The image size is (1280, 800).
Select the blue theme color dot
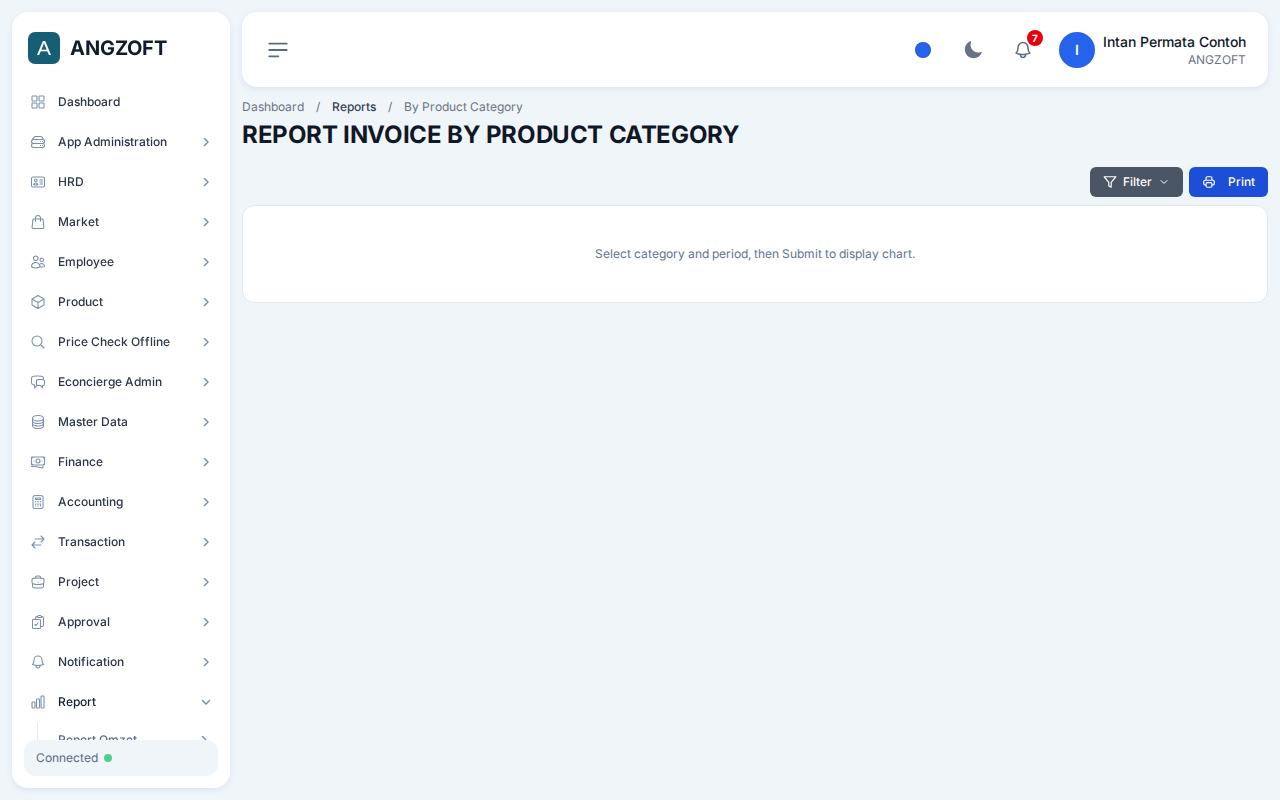tap(923, 50)
